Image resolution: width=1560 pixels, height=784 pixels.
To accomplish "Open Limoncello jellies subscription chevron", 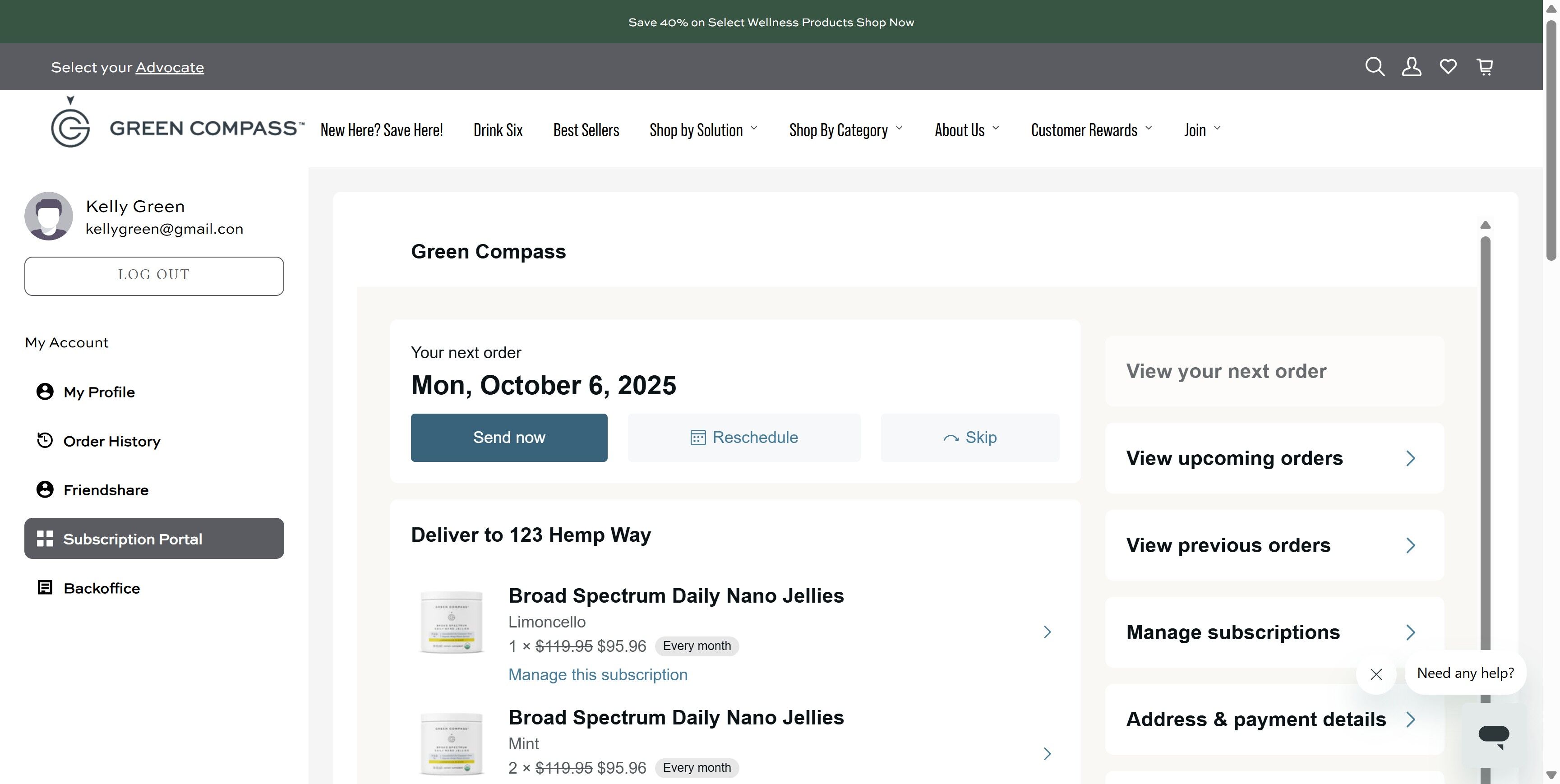I will pos(1047,632).
